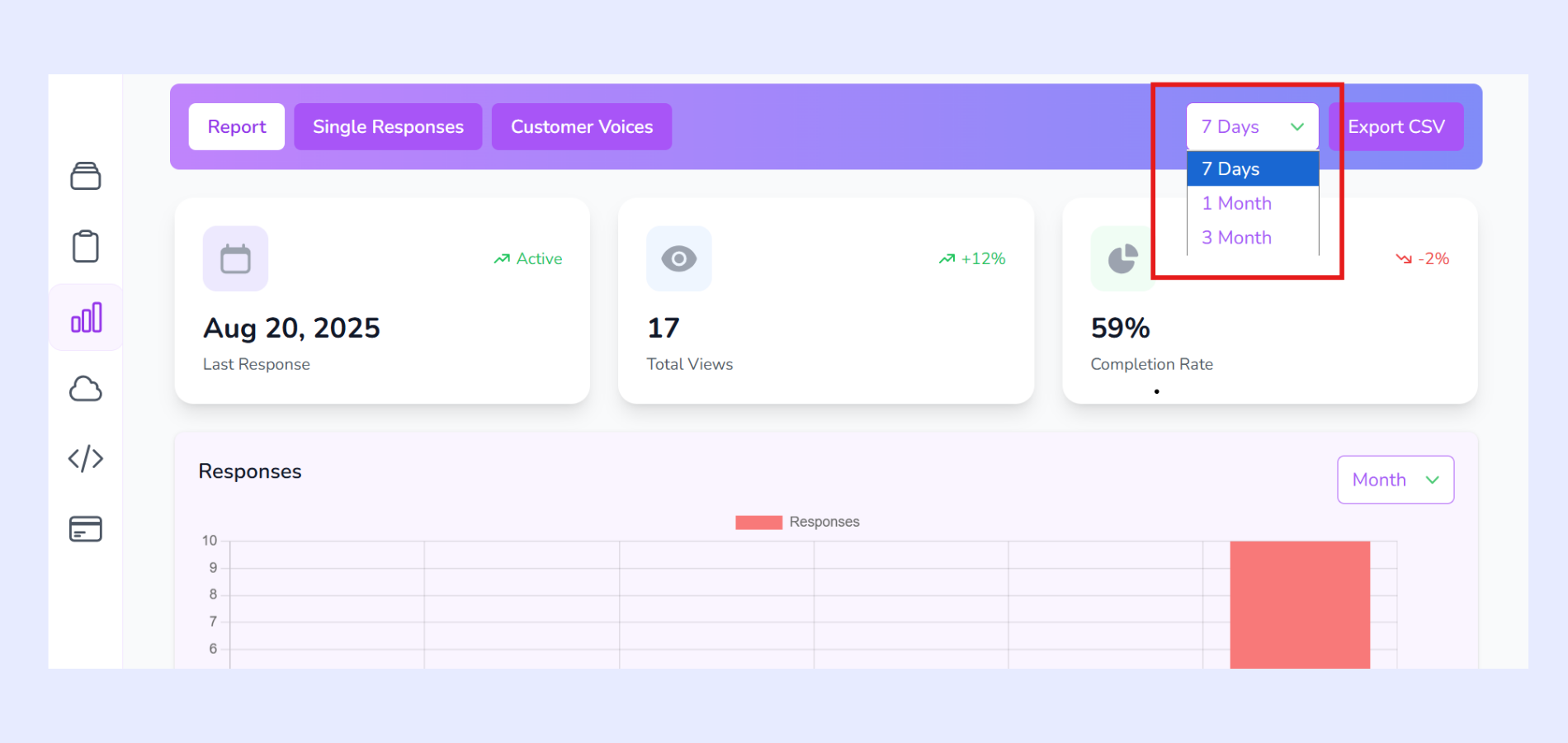Viewport: 1568px width, 743px height.
Task: Click the pie chart icon on Completion Rate card
Action: [1122, 258]
